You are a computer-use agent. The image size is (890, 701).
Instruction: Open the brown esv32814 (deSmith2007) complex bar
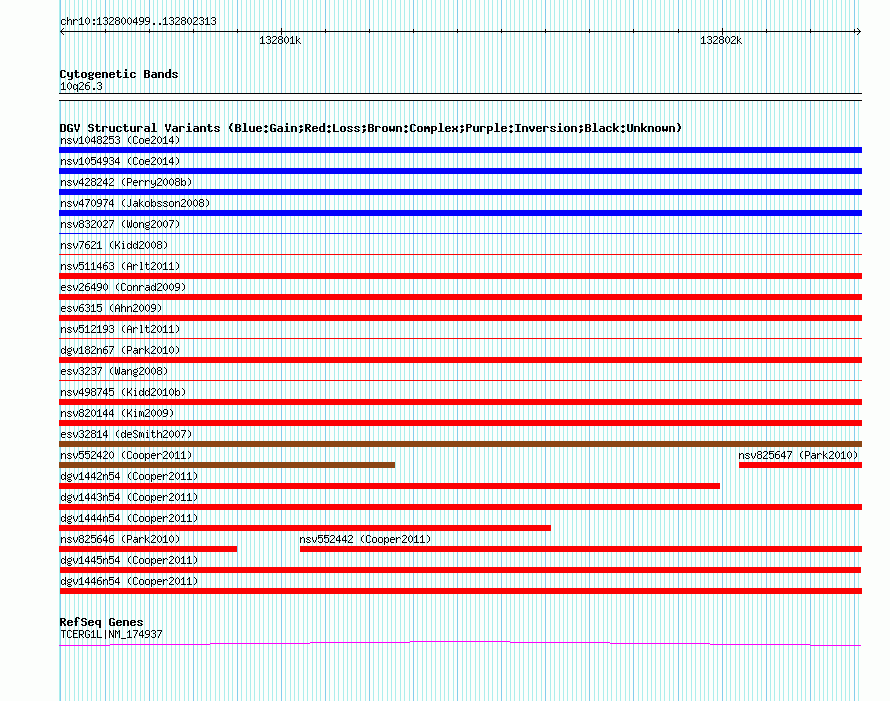tap(460, 444)
